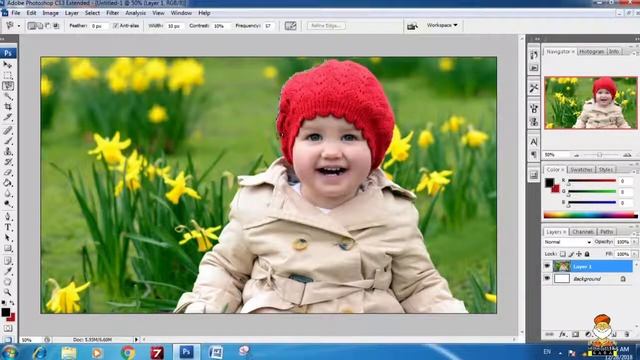640x360 pixels.
Task: Select the Move tool
Action: [8, 65]
